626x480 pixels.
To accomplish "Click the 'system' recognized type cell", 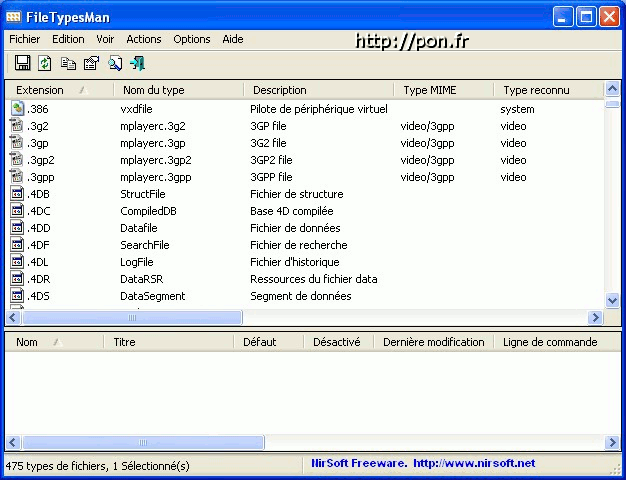I will 517,109.
